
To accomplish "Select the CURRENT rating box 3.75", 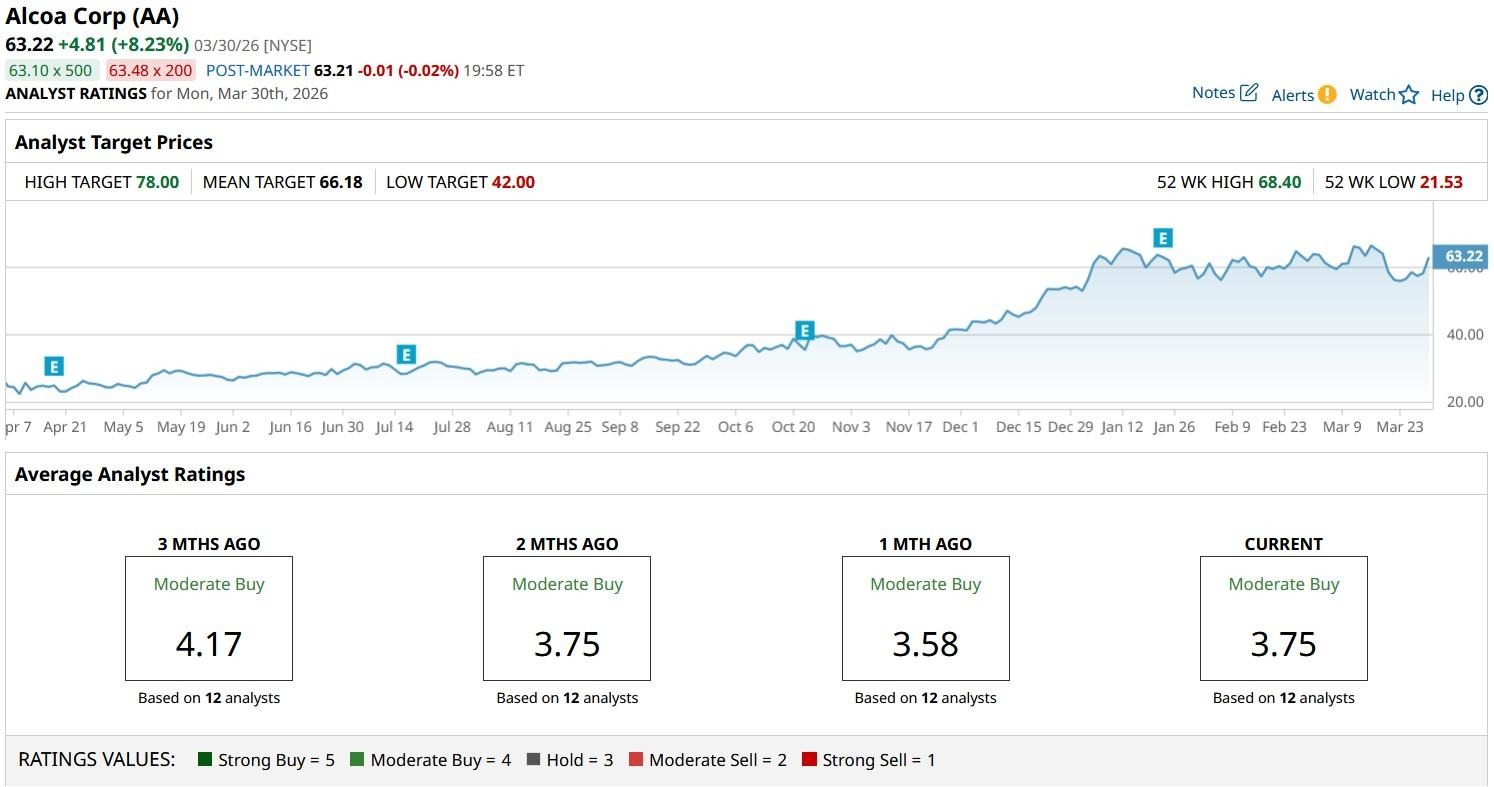I will point(1283,618).
